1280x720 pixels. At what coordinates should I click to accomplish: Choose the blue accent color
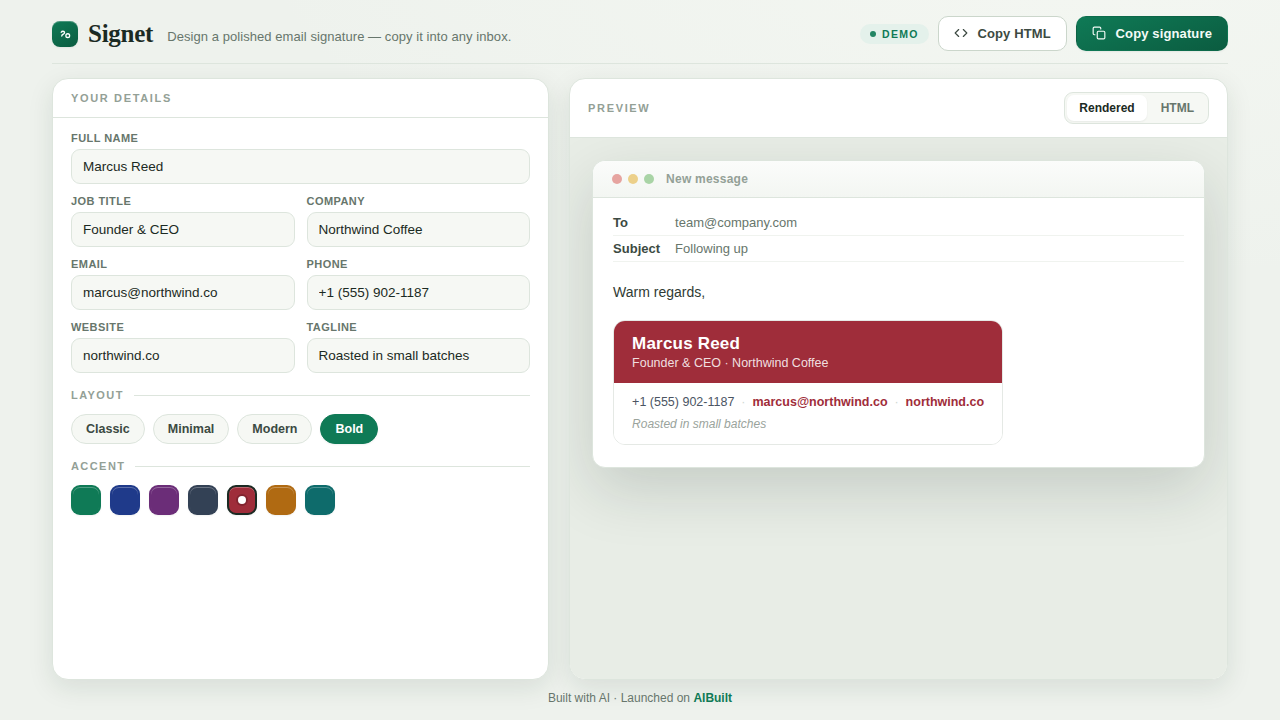coord(125,500)
